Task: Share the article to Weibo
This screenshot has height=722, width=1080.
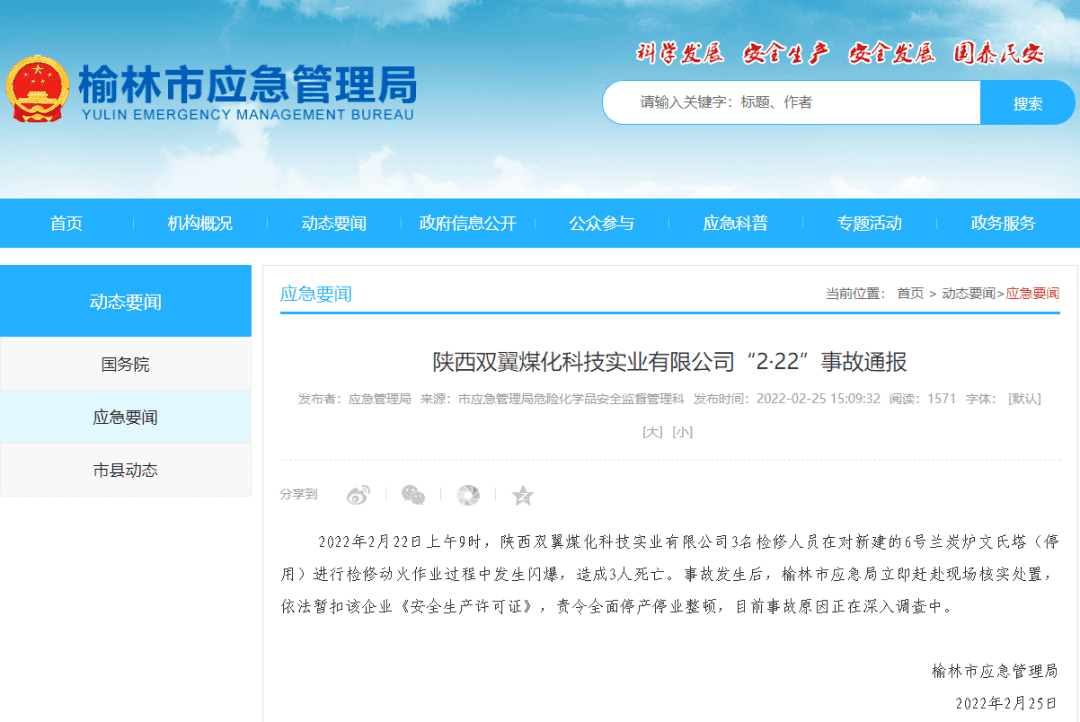Action: point(358,495)
